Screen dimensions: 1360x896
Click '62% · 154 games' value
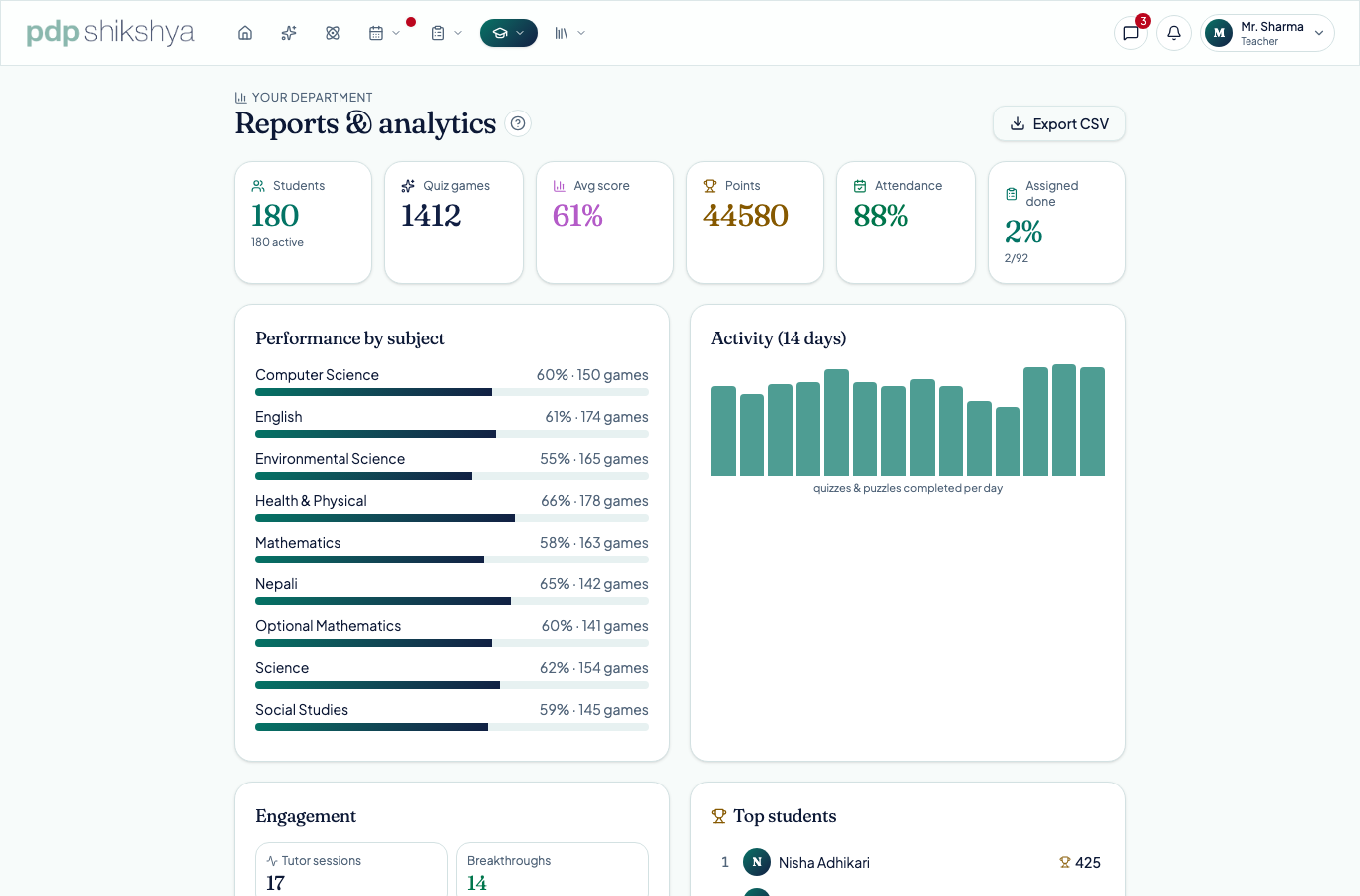(594, 668)
